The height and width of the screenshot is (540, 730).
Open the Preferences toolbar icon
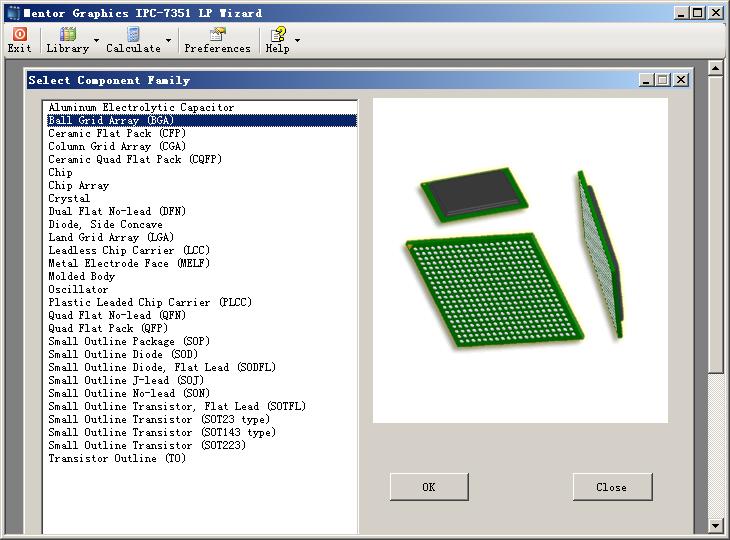pos(217,40)
